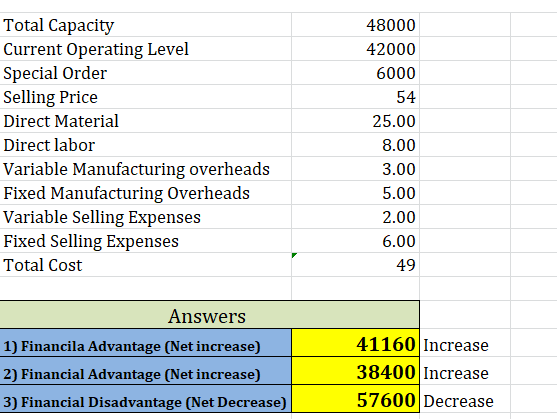The image size is (557, 419).
Task: Select the 'Total Cost' label cell
Action: (146, 265)
